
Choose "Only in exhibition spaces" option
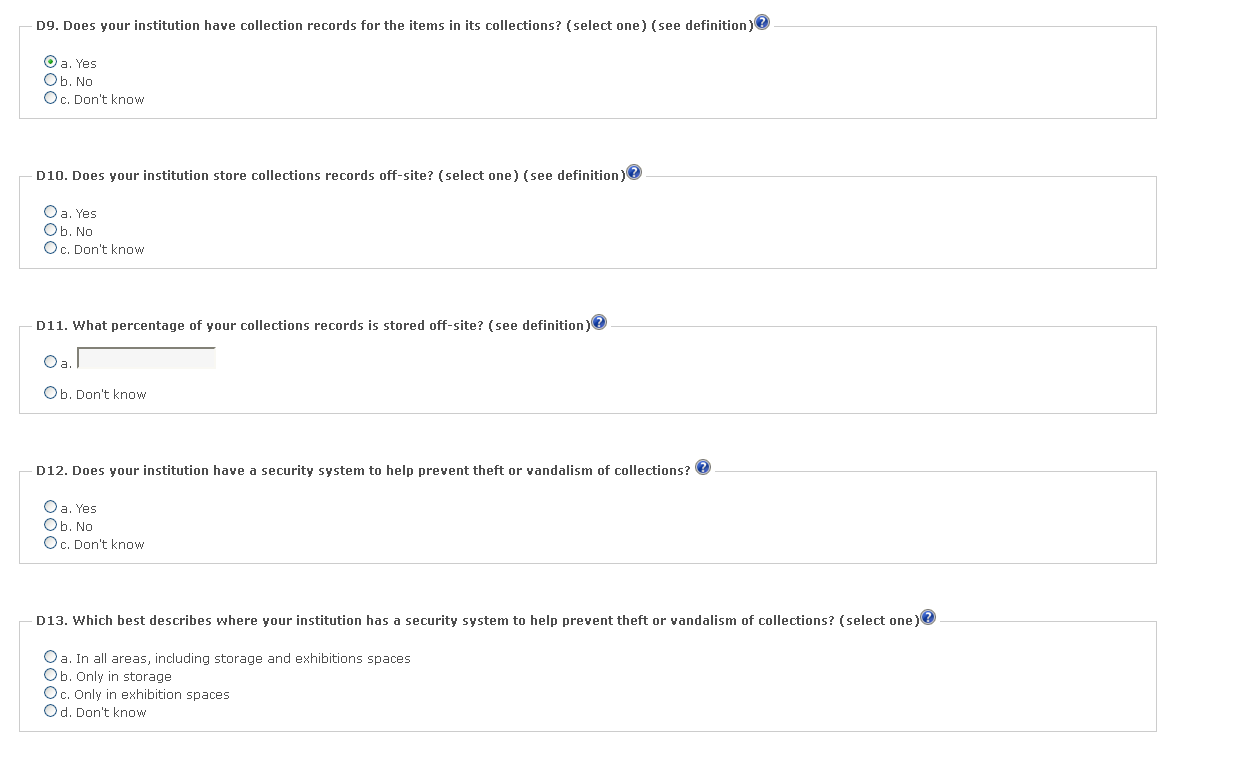click(x=51, y=694)
